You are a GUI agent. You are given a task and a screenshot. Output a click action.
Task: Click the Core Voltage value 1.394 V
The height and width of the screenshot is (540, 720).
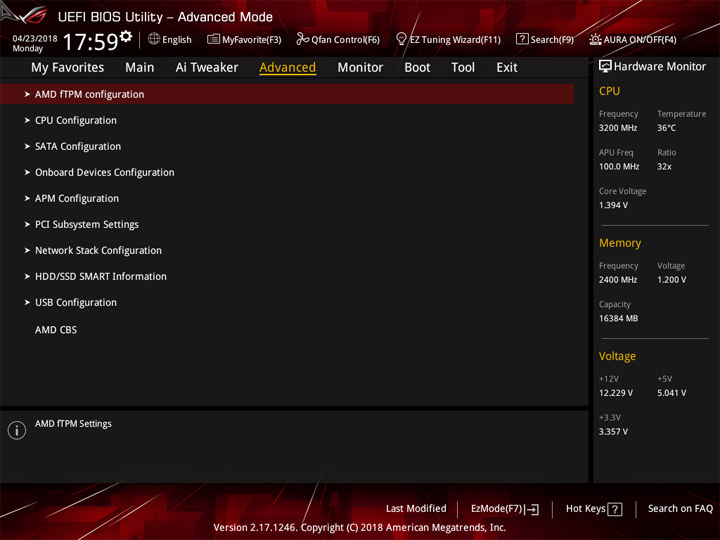[x=613, y=205]
